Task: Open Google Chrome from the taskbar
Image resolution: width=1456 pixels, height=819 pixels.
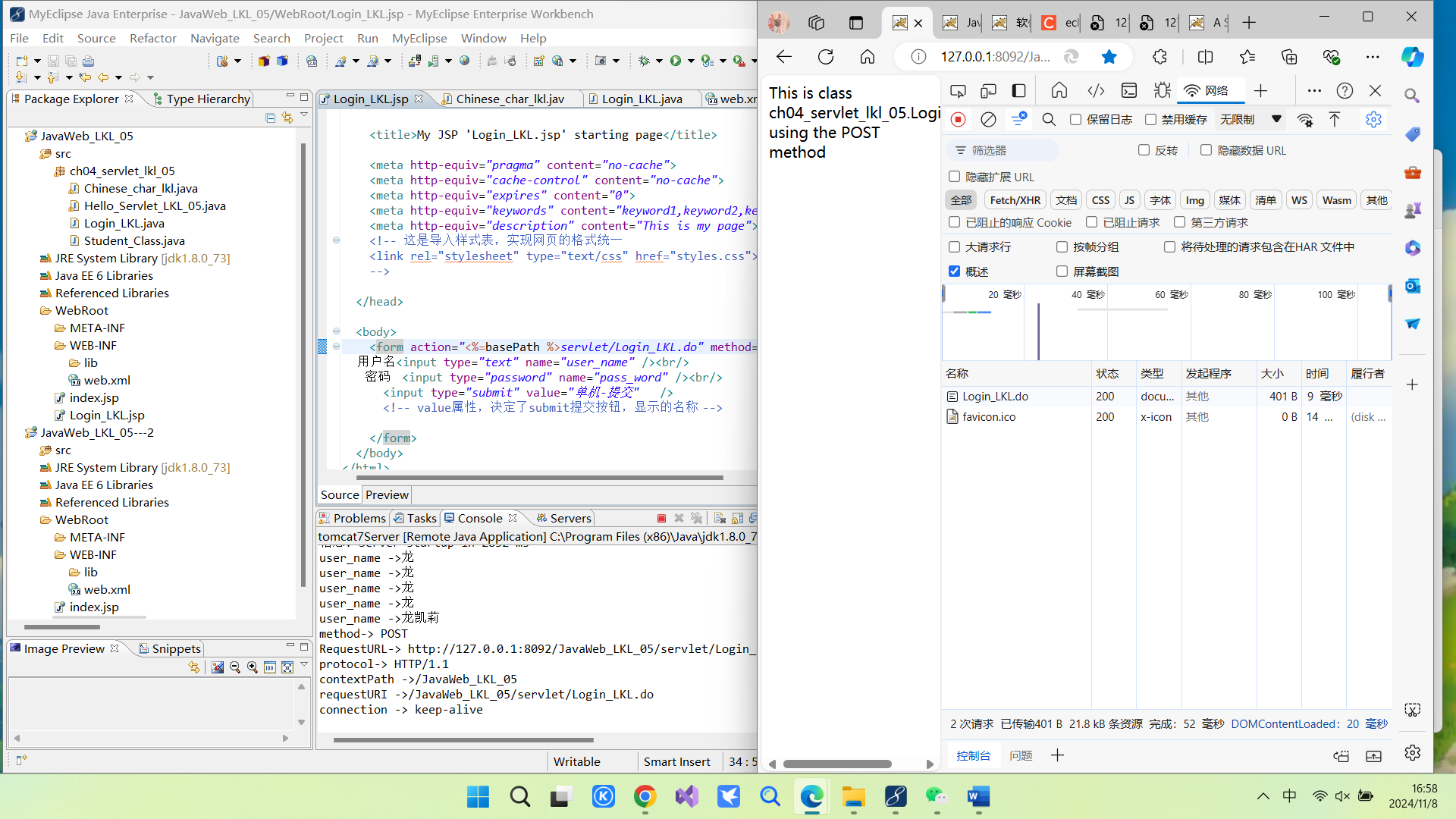Action: [645, 796]
